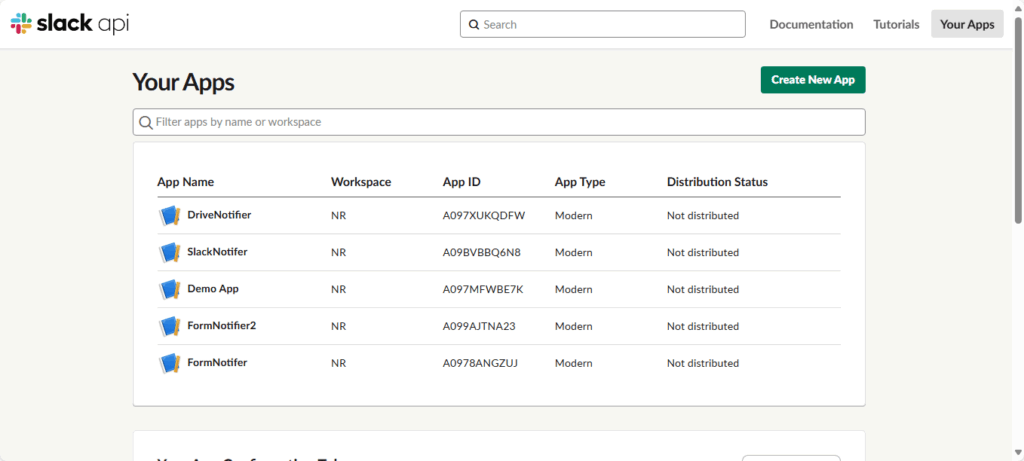The image size is (1024, 461).
Task: Click Not distributed status for Demo App
Action: pos(703,289)
